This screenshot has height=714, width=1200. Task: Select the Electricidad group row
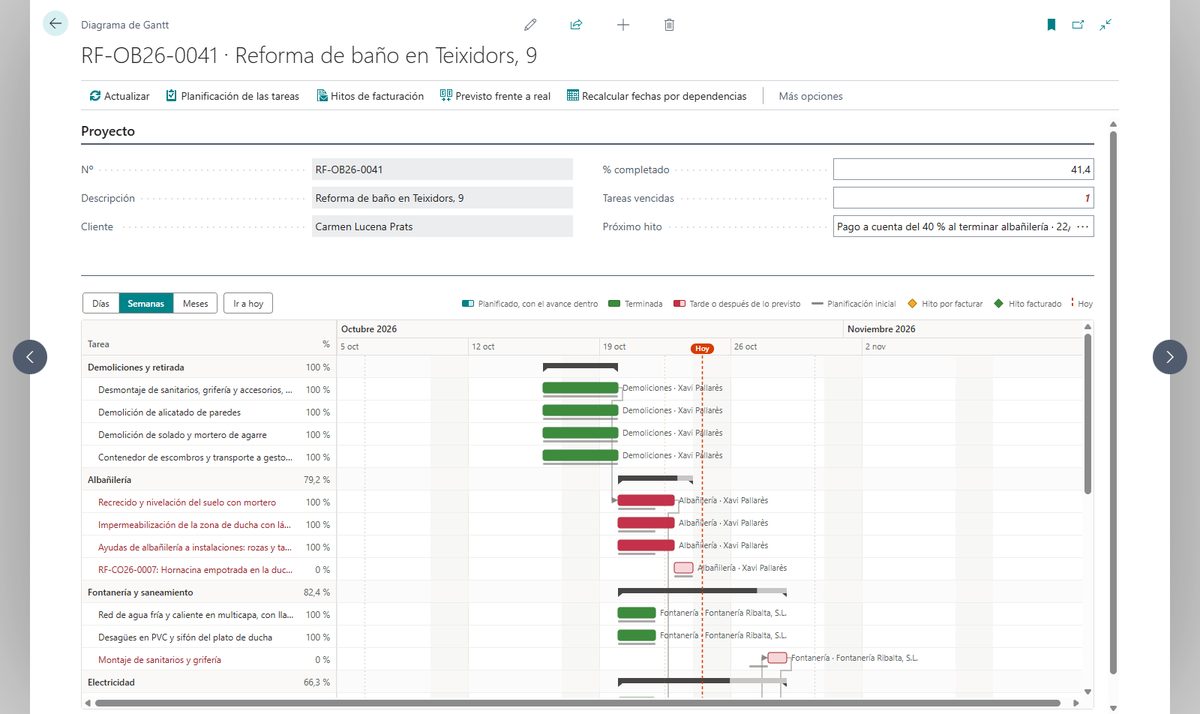(x=208, y=682)
